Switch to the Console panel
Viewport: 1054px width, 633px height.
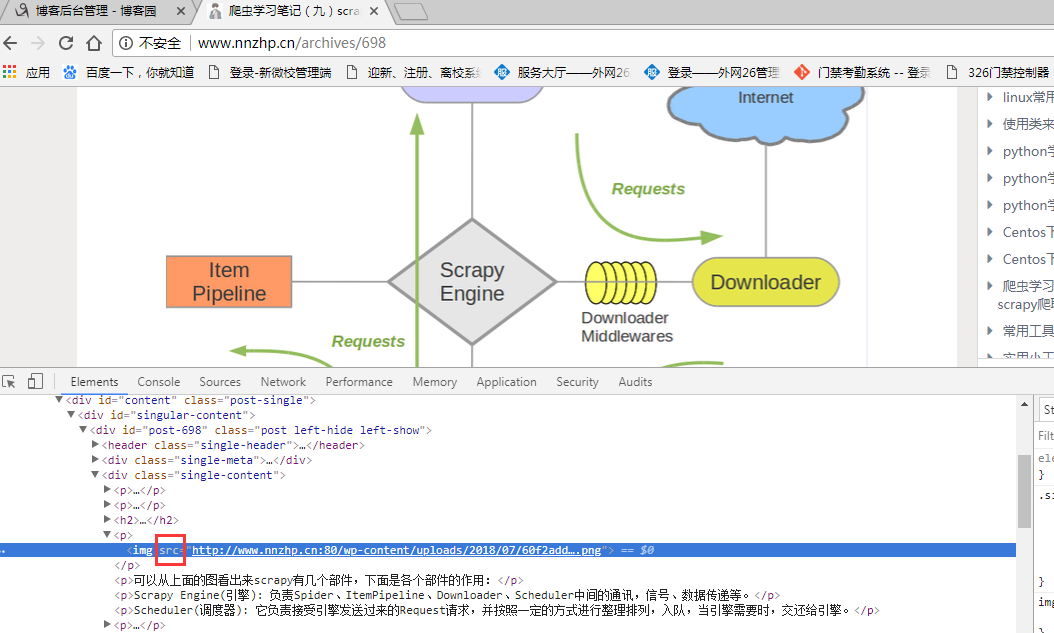pos(159,382)
